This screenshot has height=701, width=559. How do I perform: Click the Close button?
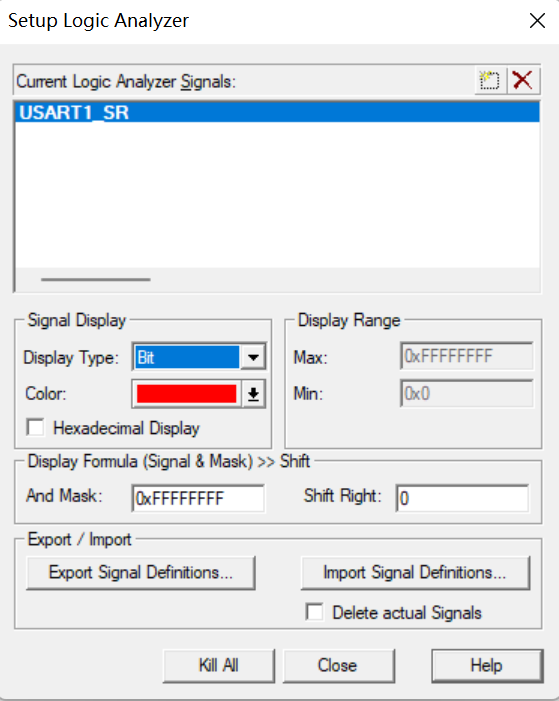339,666
